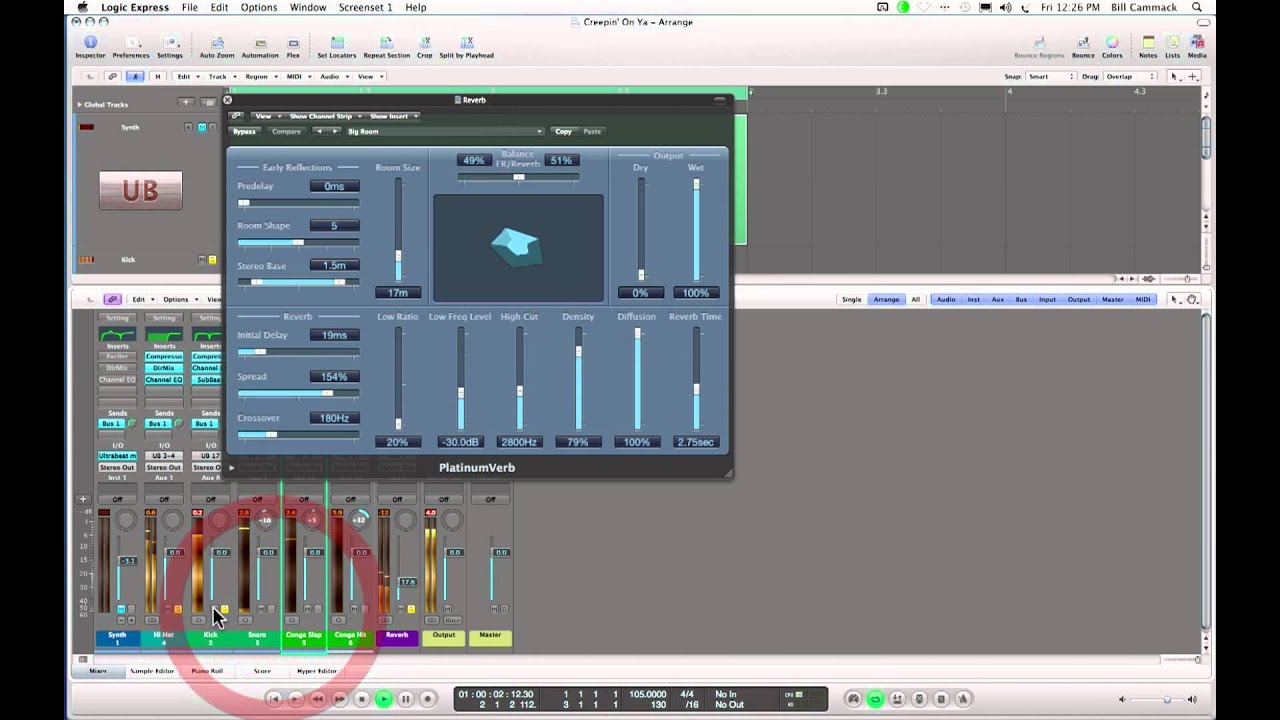The width and height of the screenshot is (1280, 720).
Task: Switch to the Piano Roll tab
Action: [207, 671]
